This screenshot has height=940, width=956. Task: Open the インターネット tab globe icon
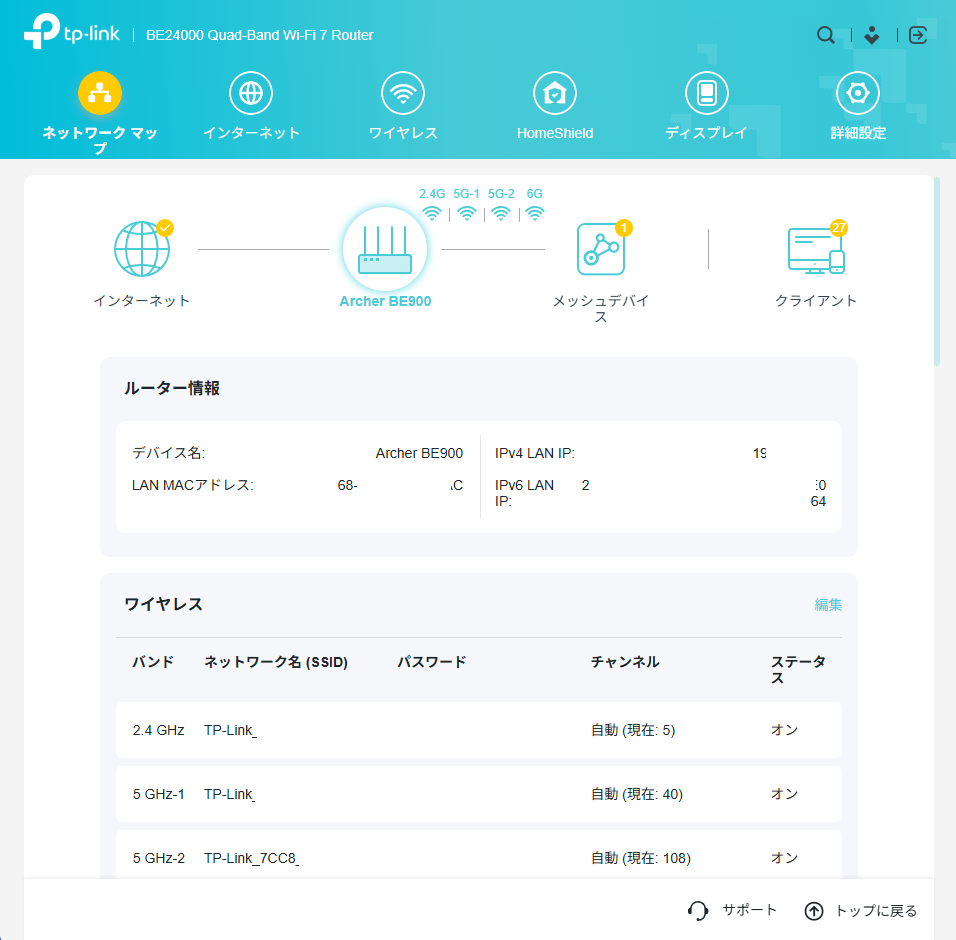point(251,93)
